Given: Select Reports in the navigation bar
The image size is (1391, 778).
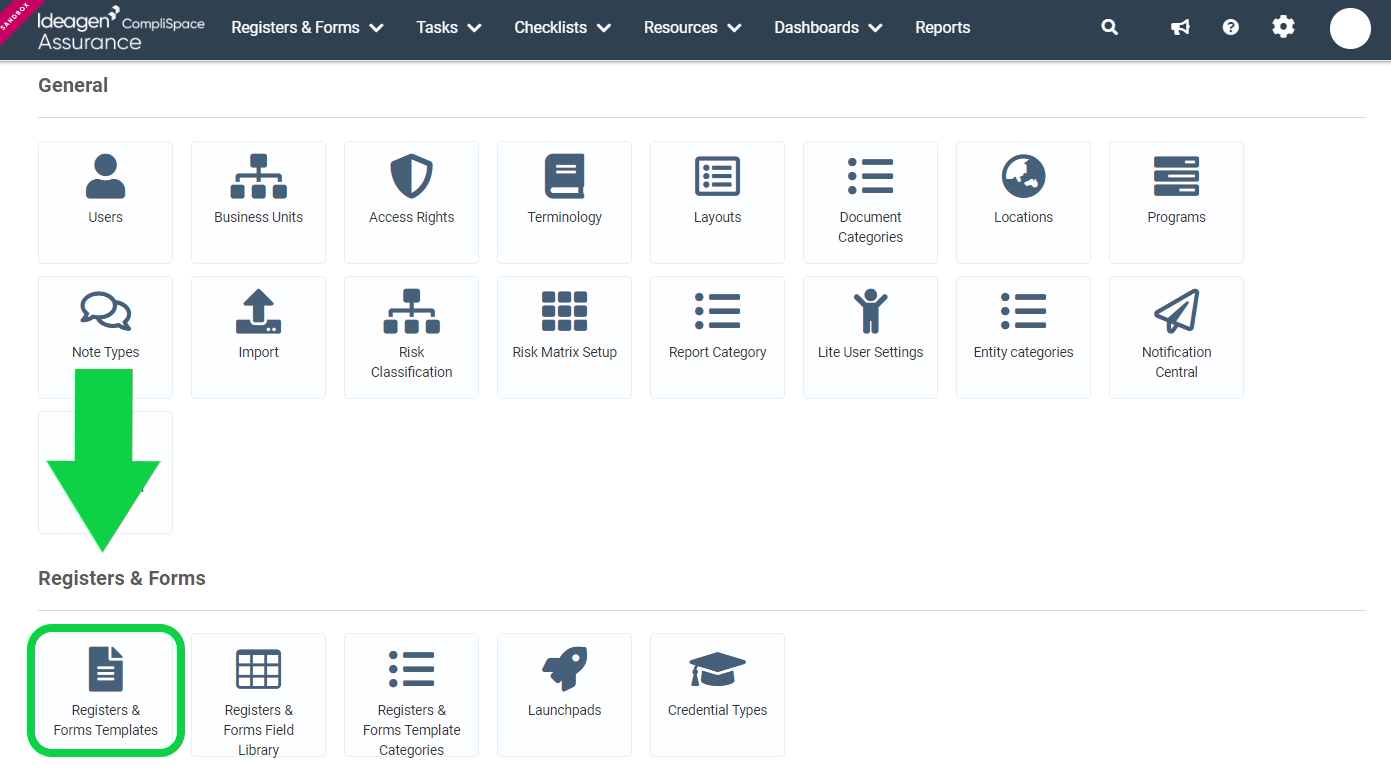Looking at the screenshot, I should click(942, 27).
